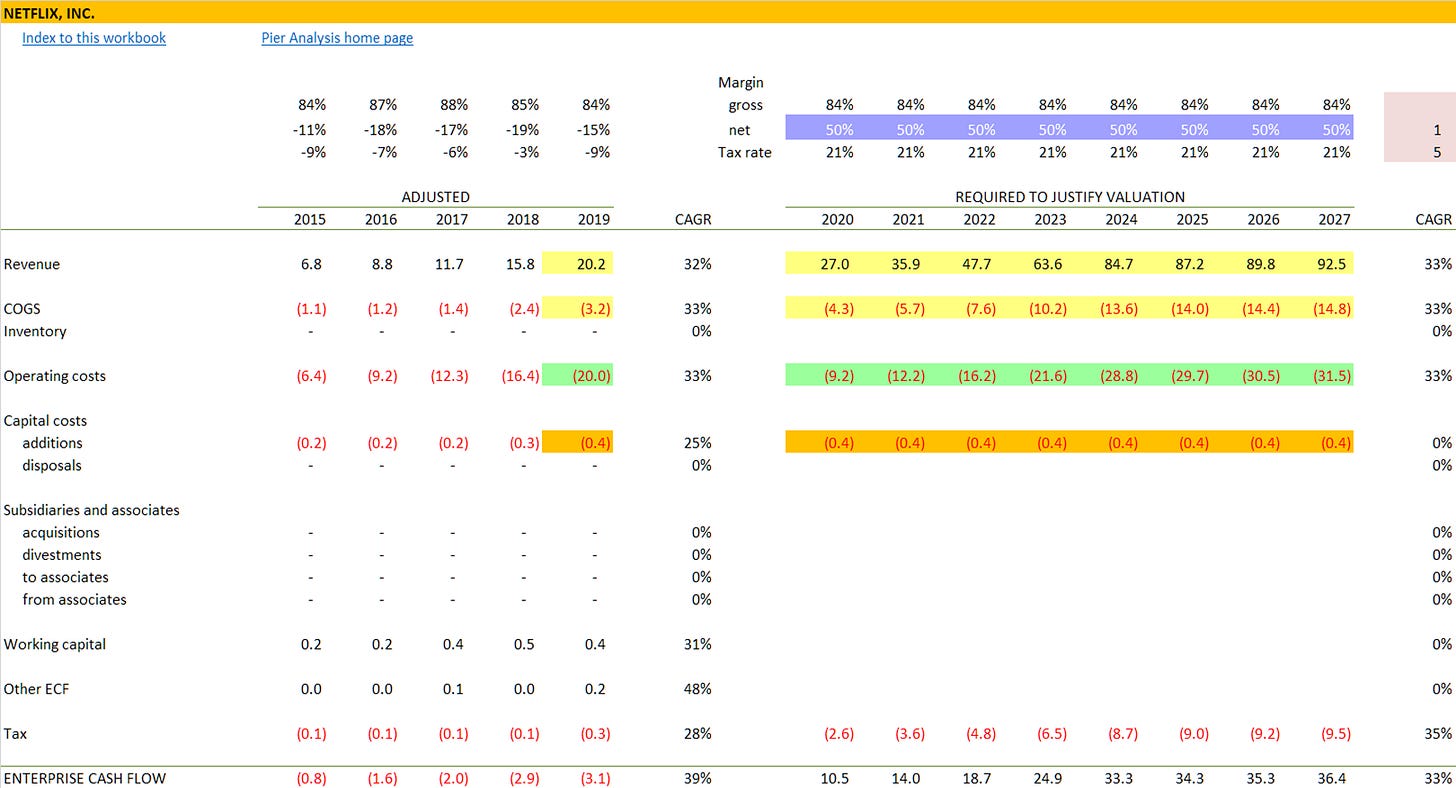Select the Enterprise cash flow CAGR cell 39%
The width and height of the screenshot is (1456, 788).
point(696,778)
